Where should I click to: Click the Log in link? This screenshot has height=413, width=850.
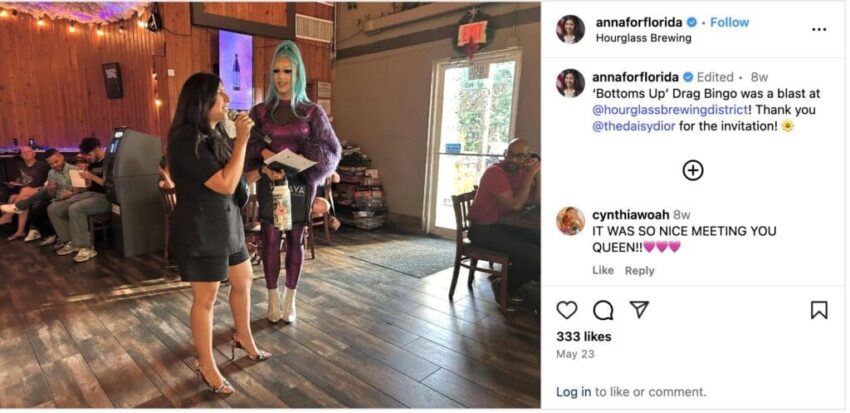click(x=574, y=391)
